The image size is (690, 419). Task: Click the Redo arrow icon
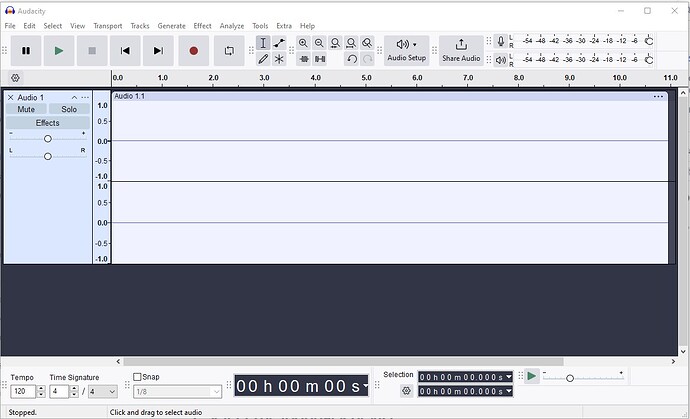point(367,59)
